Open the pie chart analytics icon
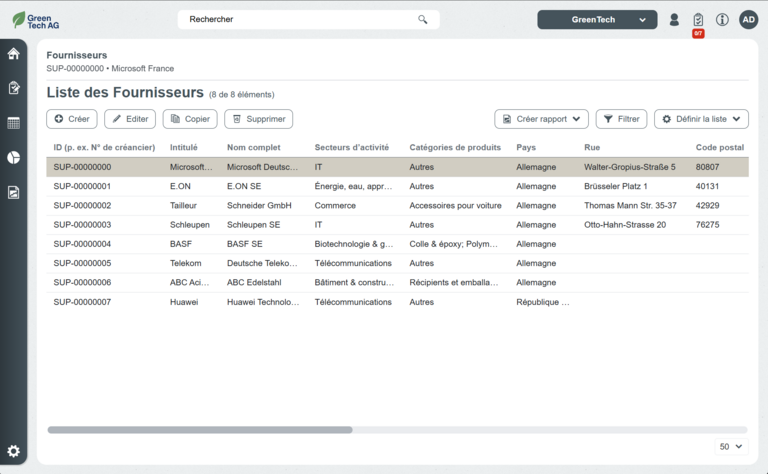 point(13,157)
